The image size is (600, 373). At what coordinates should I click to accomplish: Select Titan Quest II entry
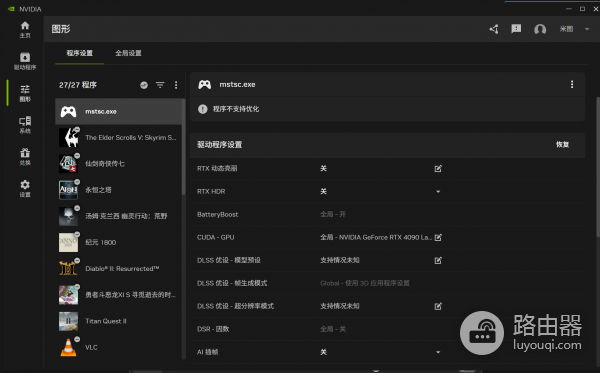pyautogui.click(x=119, y=321)
